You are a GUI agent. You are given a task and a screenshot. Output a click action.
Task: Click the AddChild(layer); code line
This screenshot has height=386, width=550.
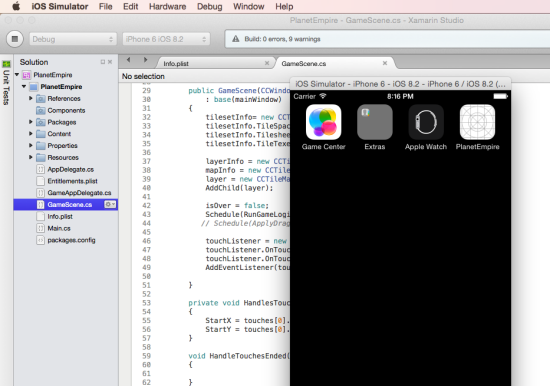[x=239, y=188]
